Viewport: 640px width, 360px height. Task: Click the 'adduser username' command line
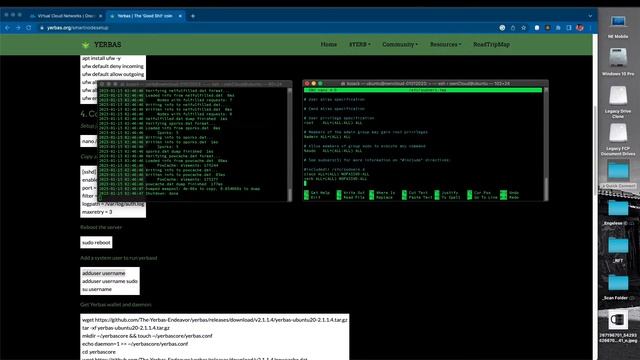tap(104, 273)
